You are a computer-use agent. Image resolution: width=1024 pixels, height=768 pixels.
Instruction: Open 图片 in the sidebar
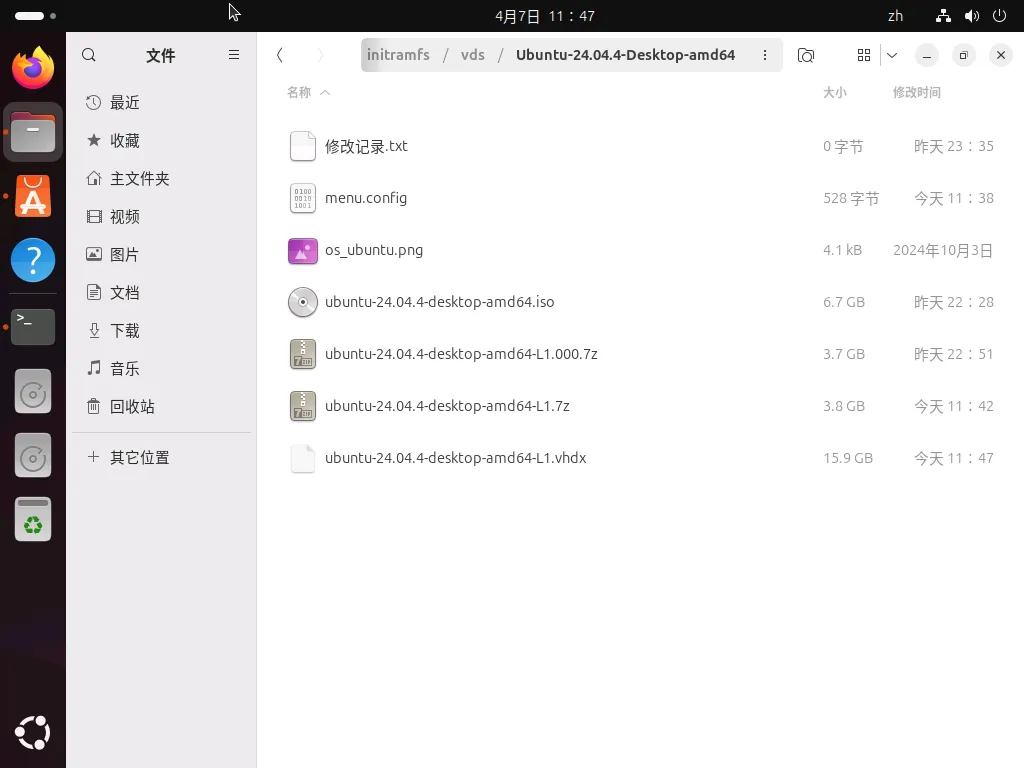tap(161, 255)
